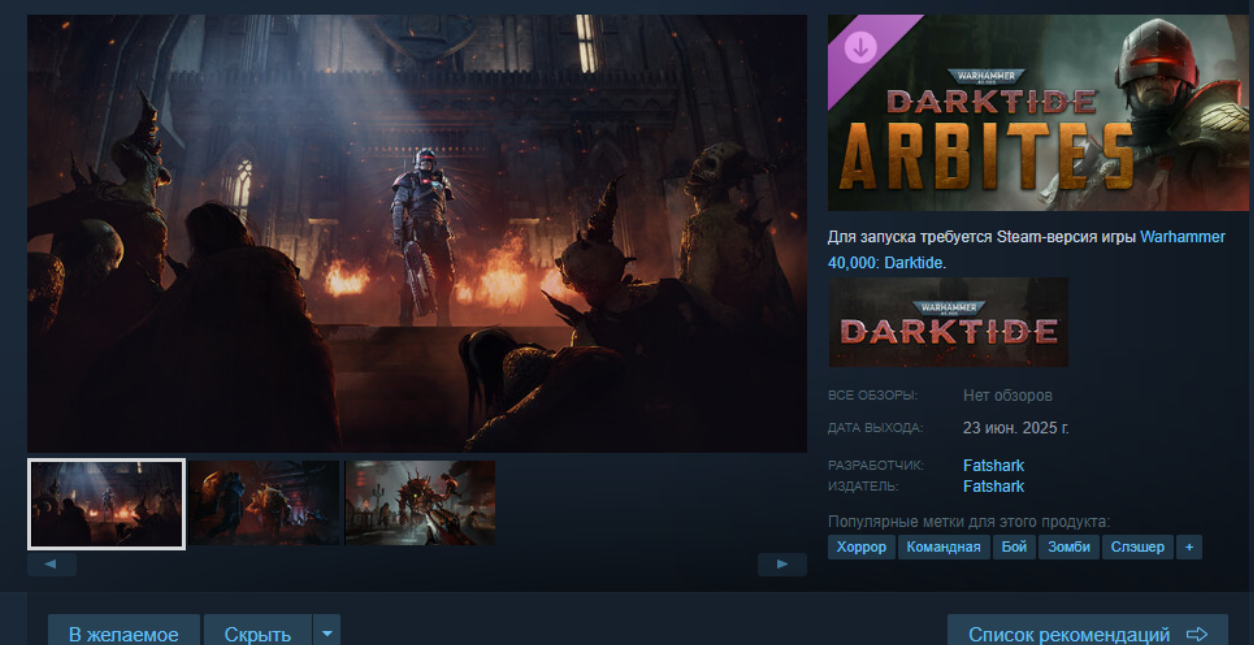This screenshot has height=645, width=1254.
Task: Add more tags with the plus button
Action: pyautogui.click(x=1189, y=547)
